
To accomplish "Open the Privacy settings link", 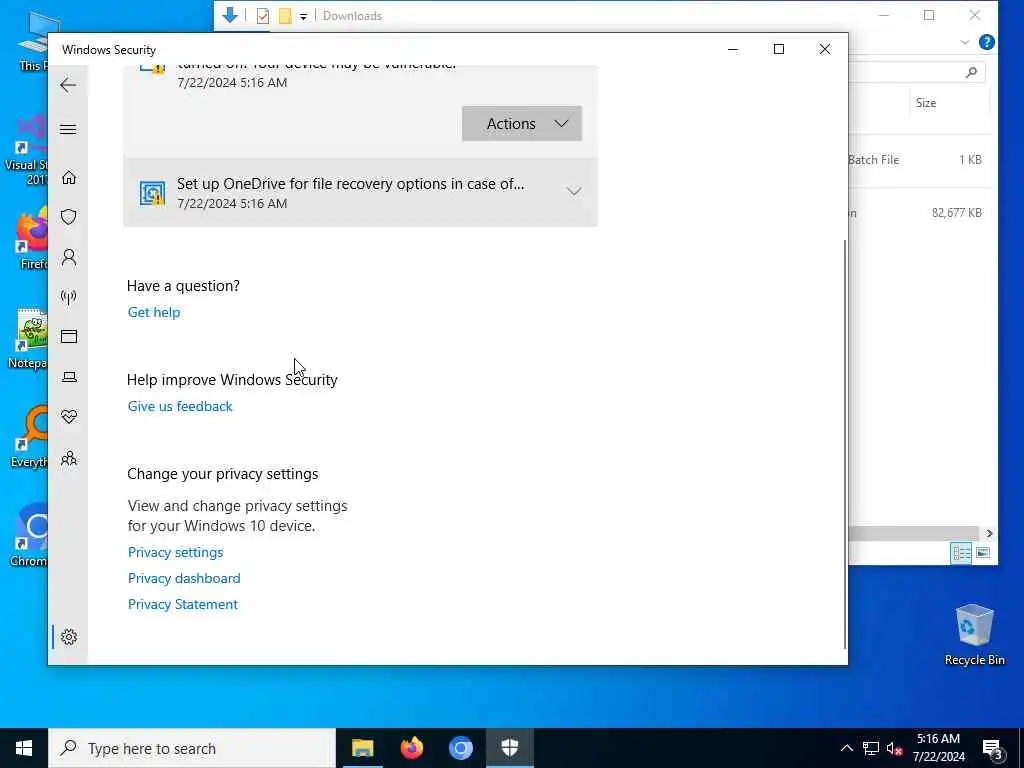I will coord(176,552).
